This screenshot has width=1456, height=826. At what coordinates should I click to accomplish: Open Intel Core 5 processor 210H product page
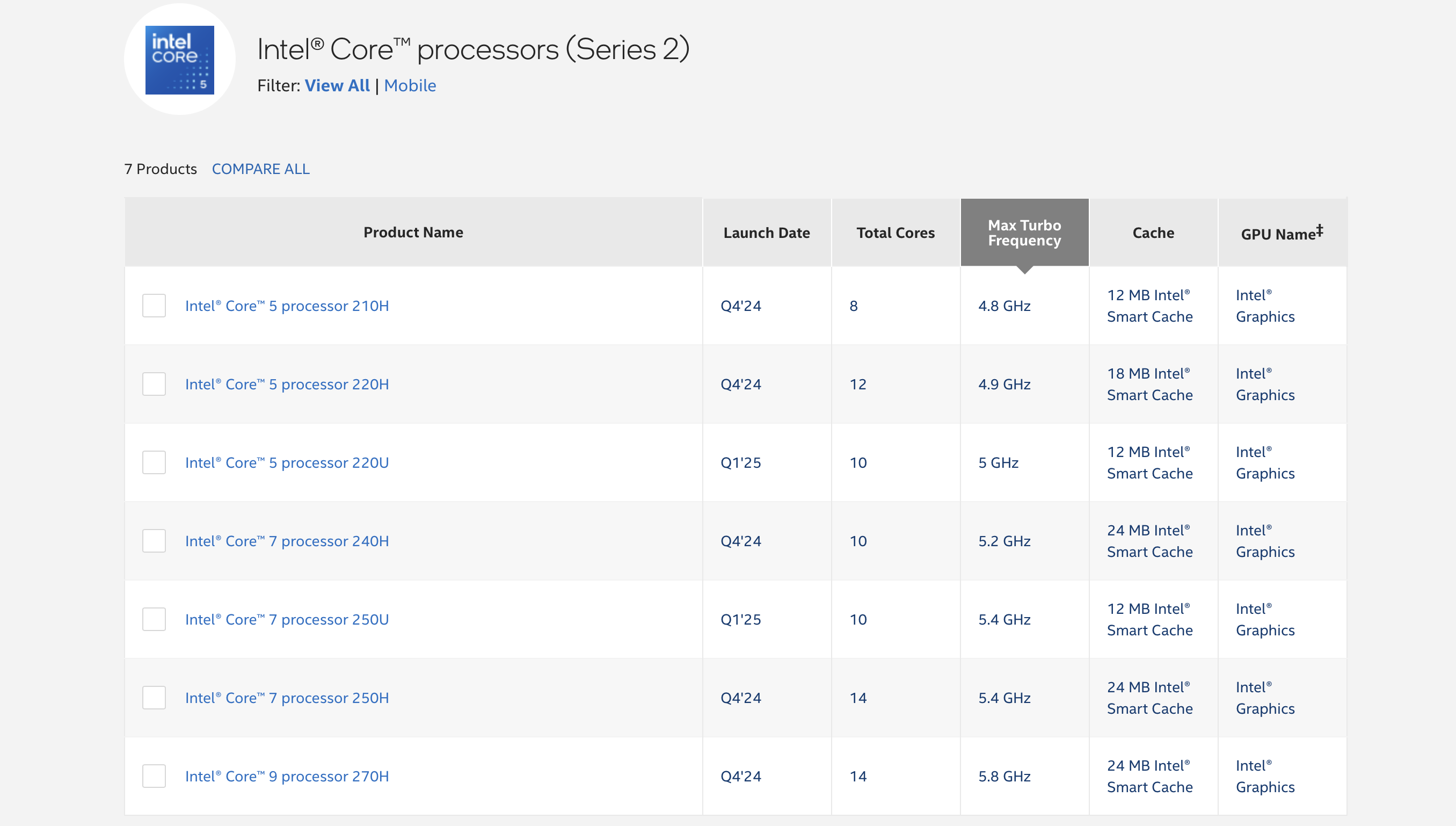tap(287, 305)
